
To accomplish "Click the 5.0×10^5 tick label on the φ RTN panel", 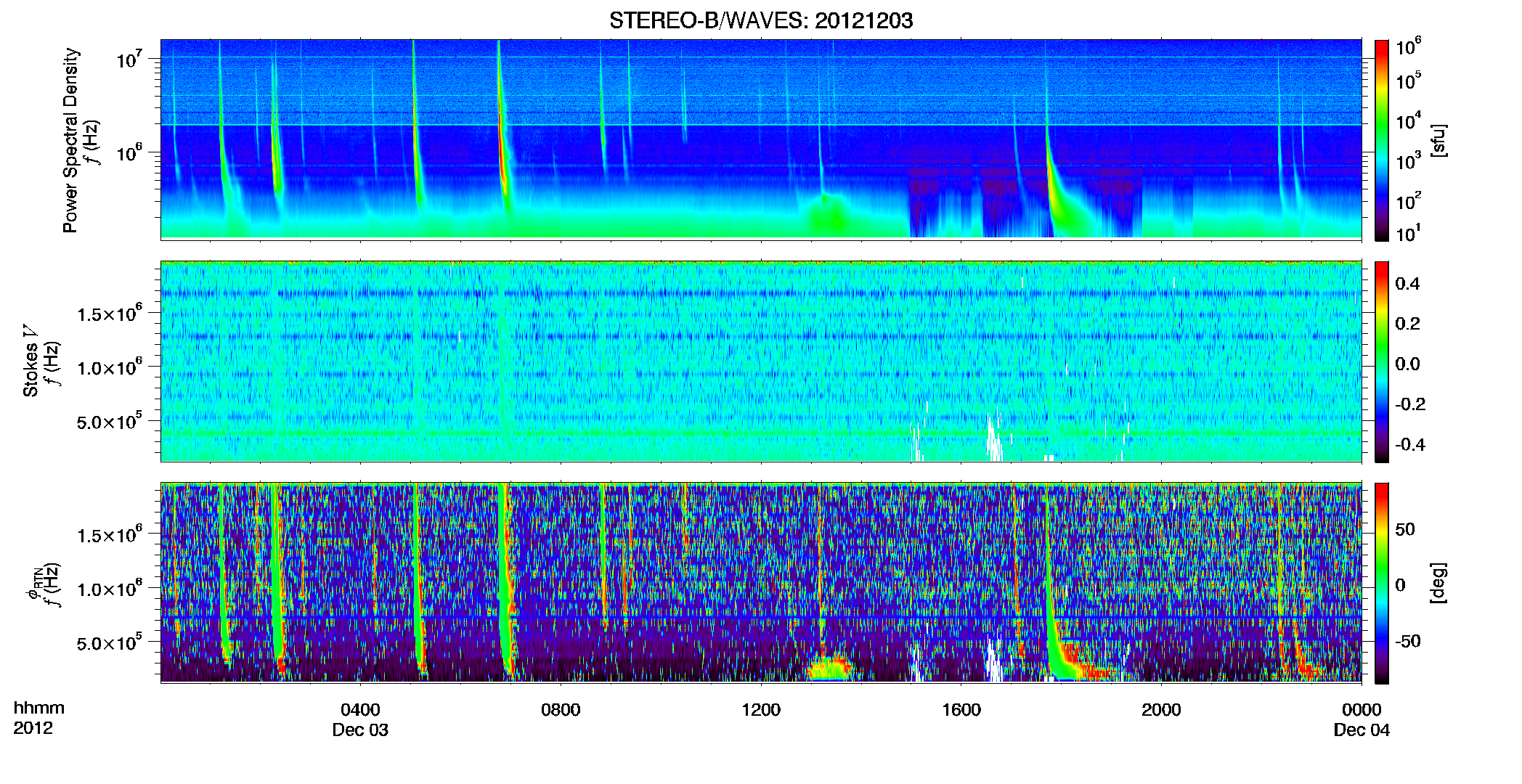I will [109, 643].
